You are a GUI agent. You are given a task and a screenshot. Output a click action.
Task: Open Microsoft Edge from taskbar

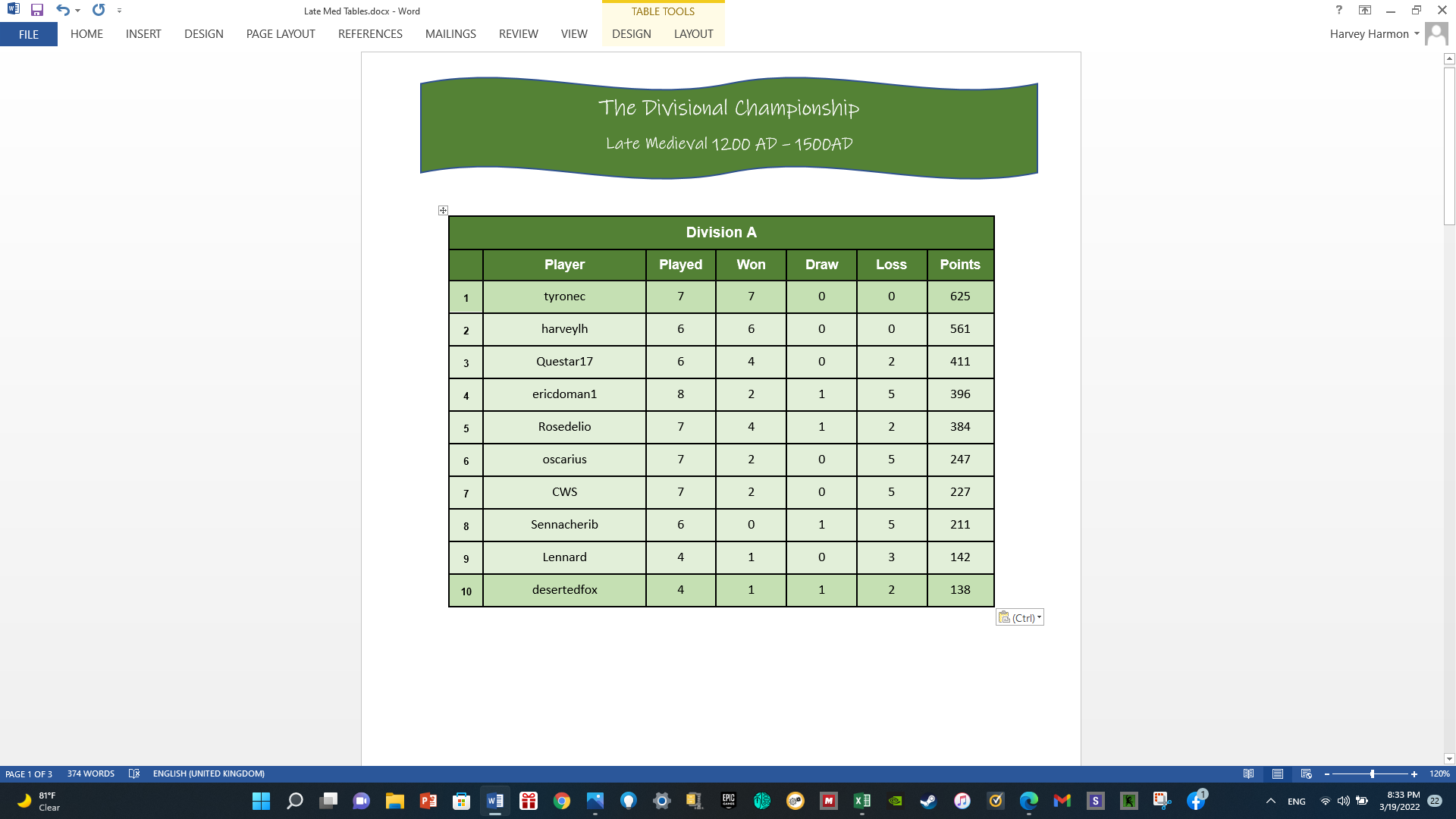click(1029, 801)
